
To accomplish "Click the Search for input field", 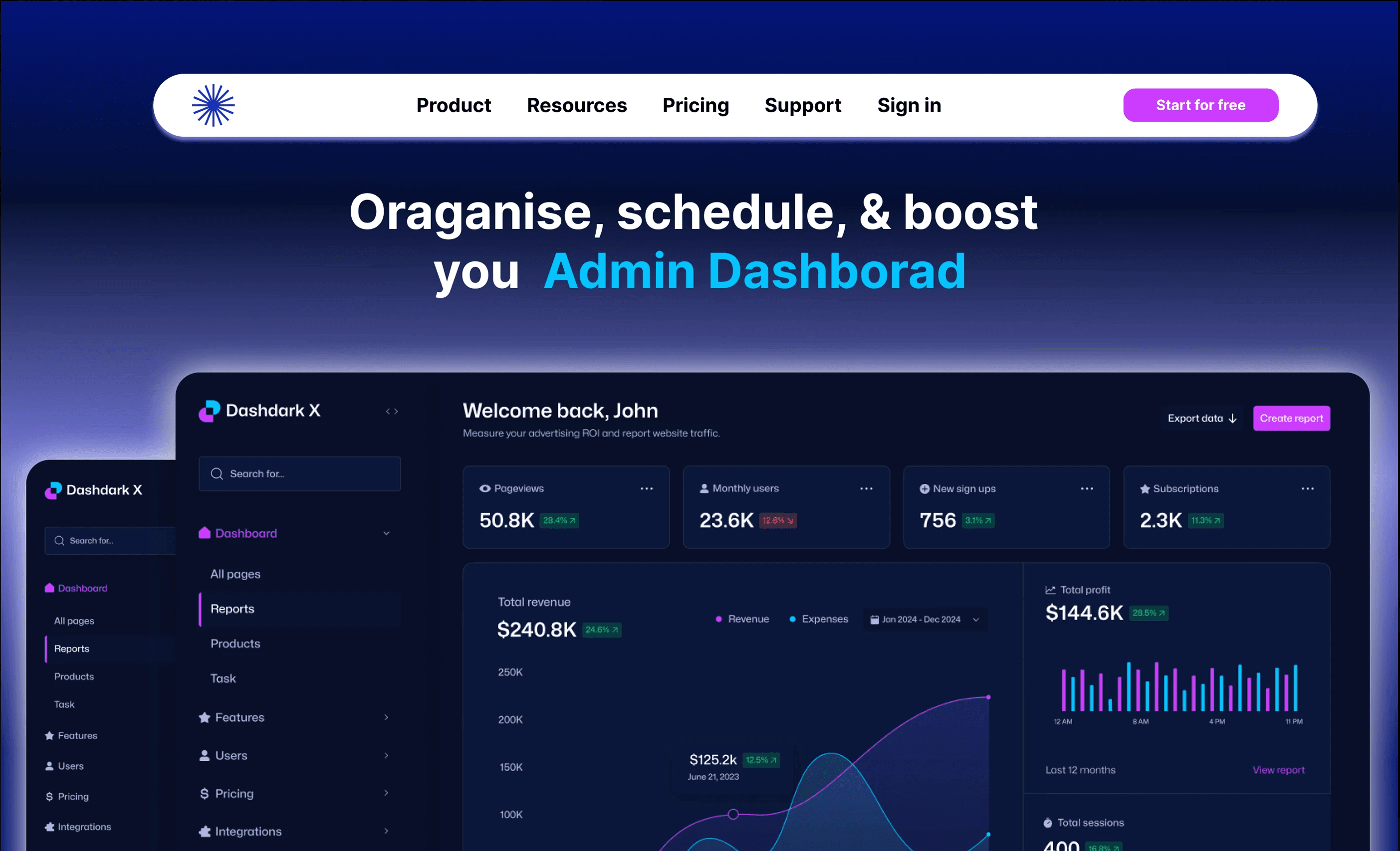I will (299, 473).
